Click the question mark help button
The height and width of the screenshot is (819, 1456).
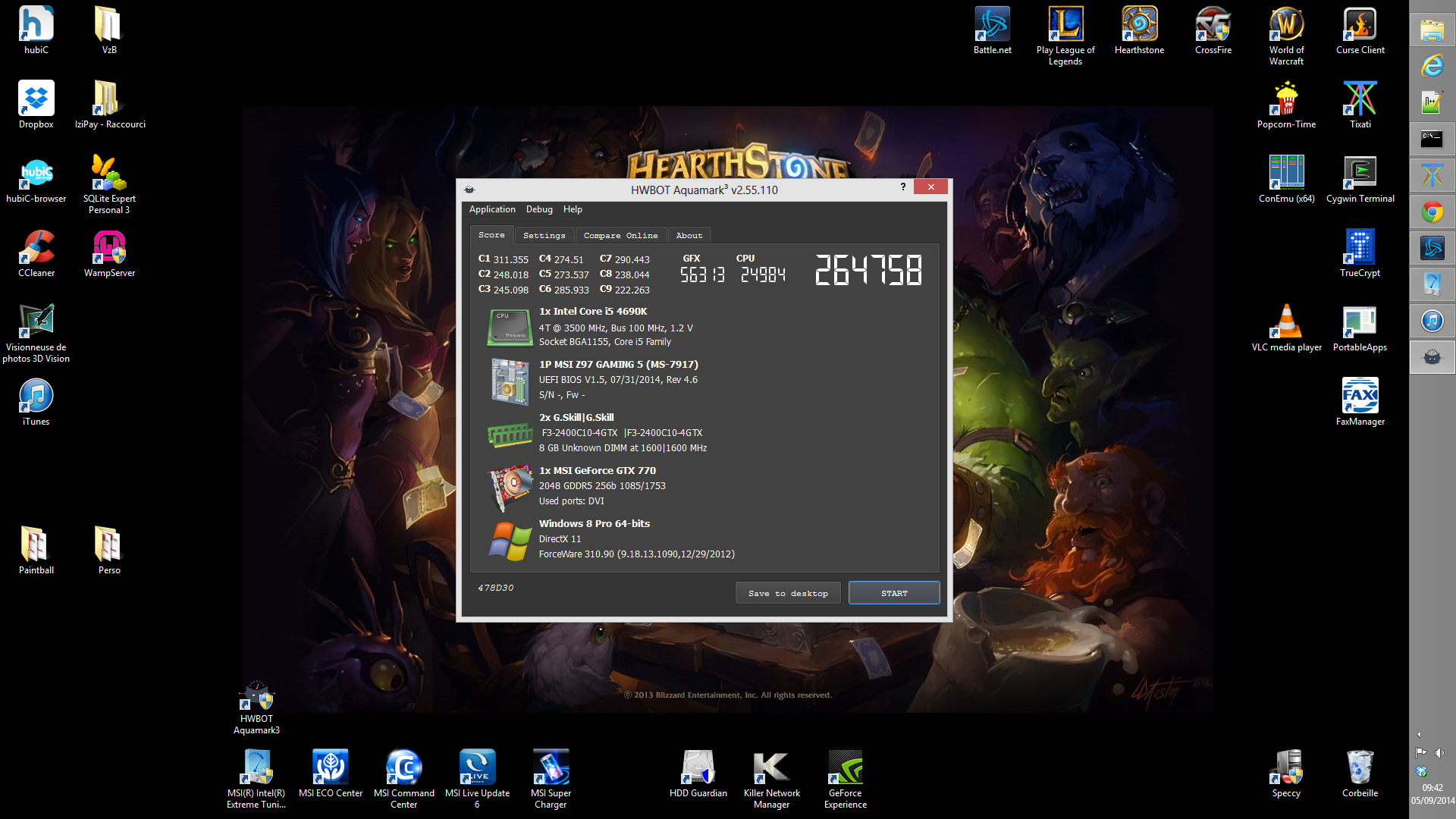pos(902,187)
